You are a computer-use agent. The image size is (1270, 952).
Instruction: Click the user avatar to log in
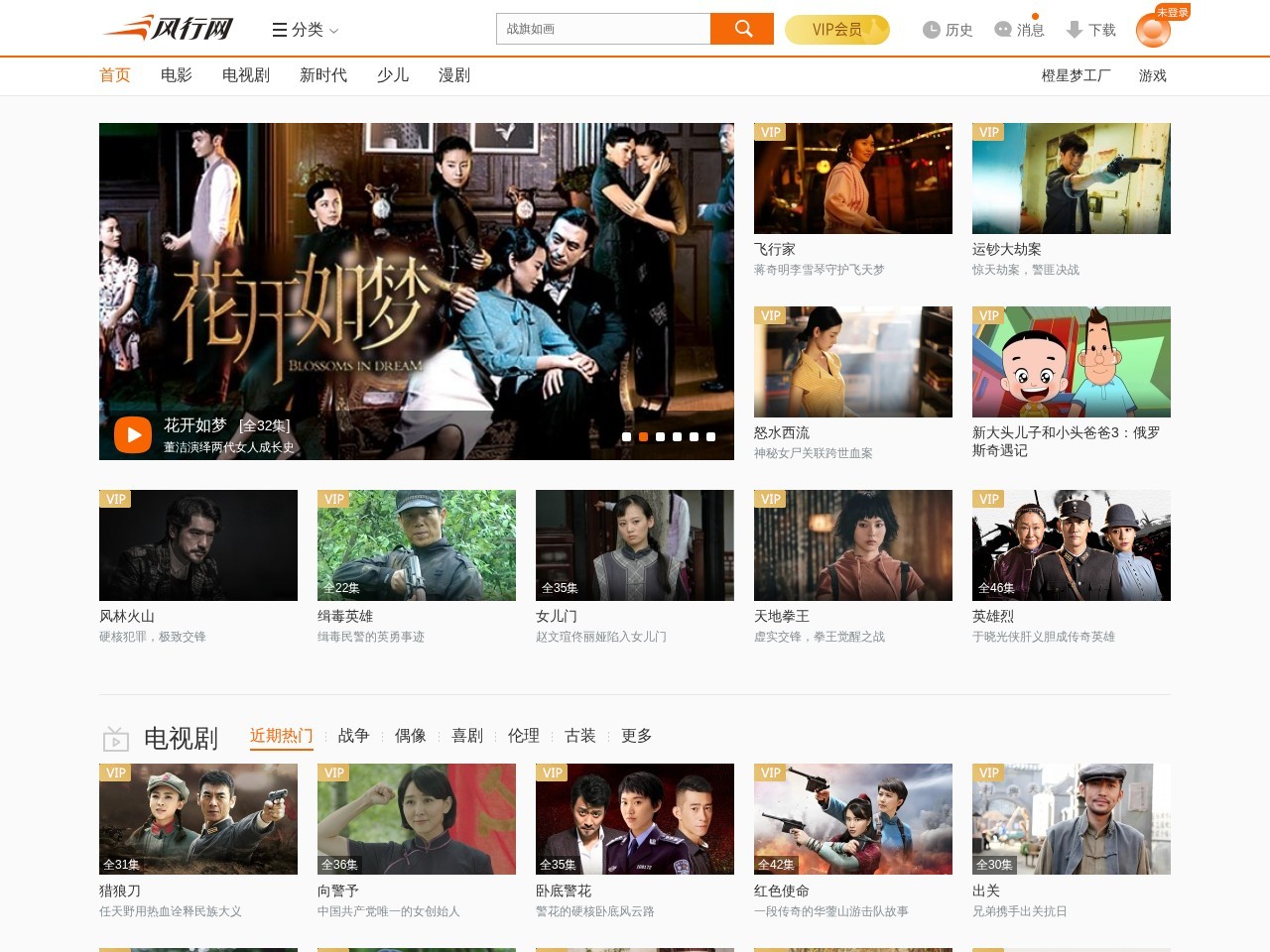(x=1153, y=31)
